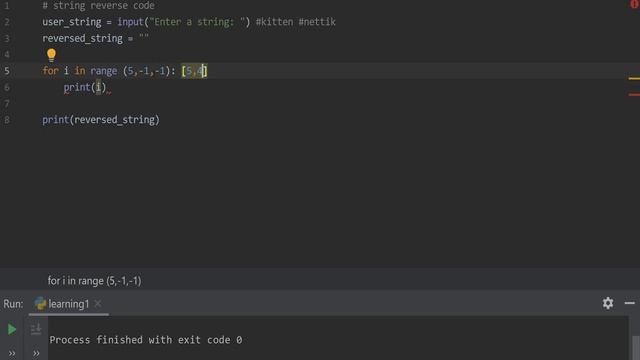Screen dimensions: 640x360
Task: Click 'reversed_string' on line 3
Action: [82, 38]
